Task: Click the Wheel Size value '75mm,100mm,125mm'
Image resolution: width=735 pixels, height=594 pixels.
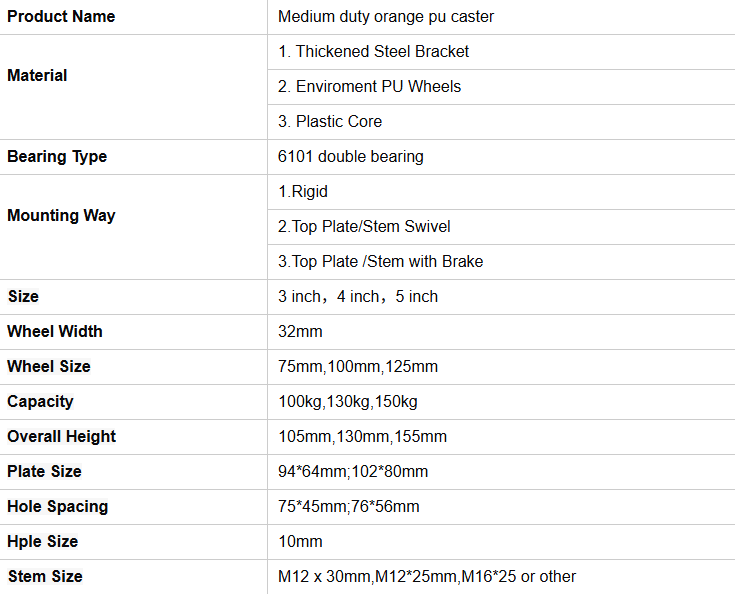Action: point(358,367)
